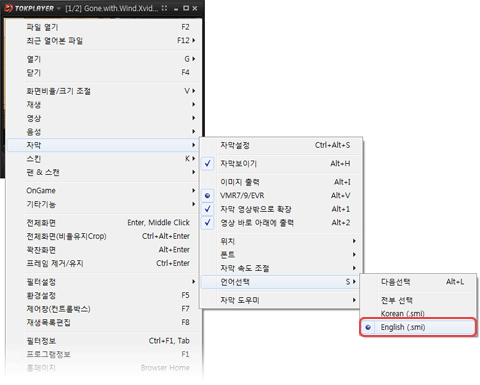
Task: Select 전체화면(비율유지Crop) entry
Action: click(x=104, y=236)
